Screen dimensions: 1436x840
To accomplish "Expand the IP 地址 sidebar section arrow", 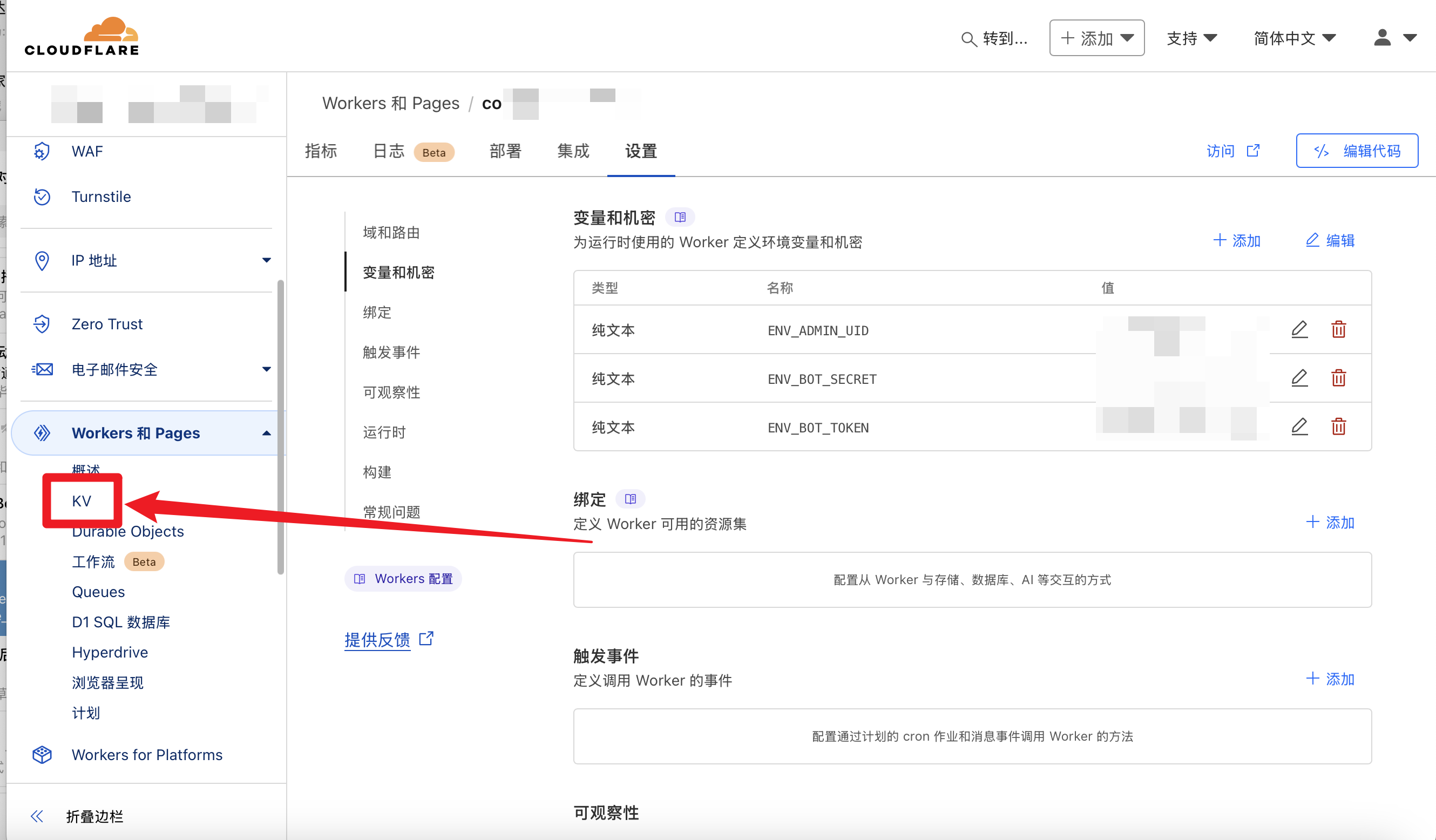I will pyautogui.click(x=266, y=260).
